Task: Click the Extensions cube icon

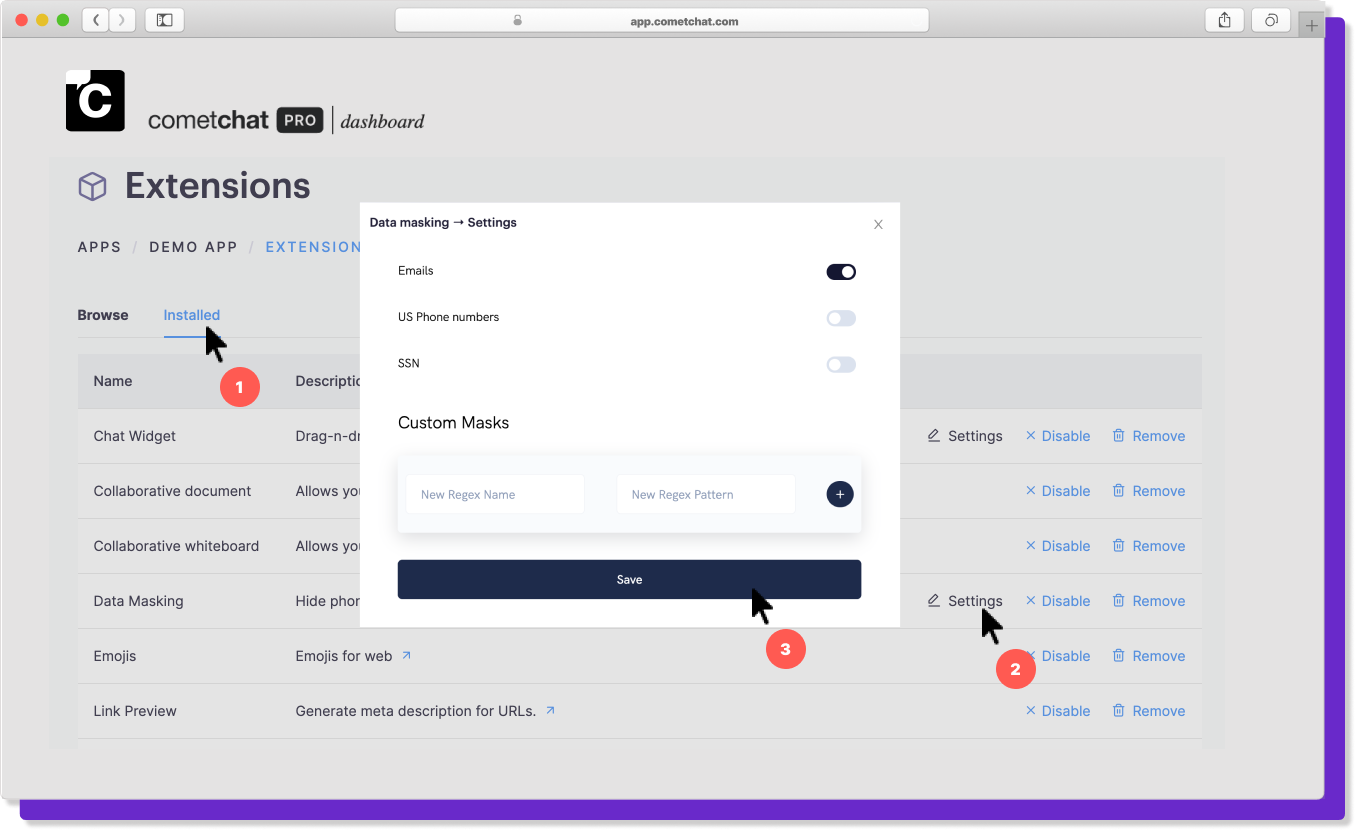Action: coord(92,186)
